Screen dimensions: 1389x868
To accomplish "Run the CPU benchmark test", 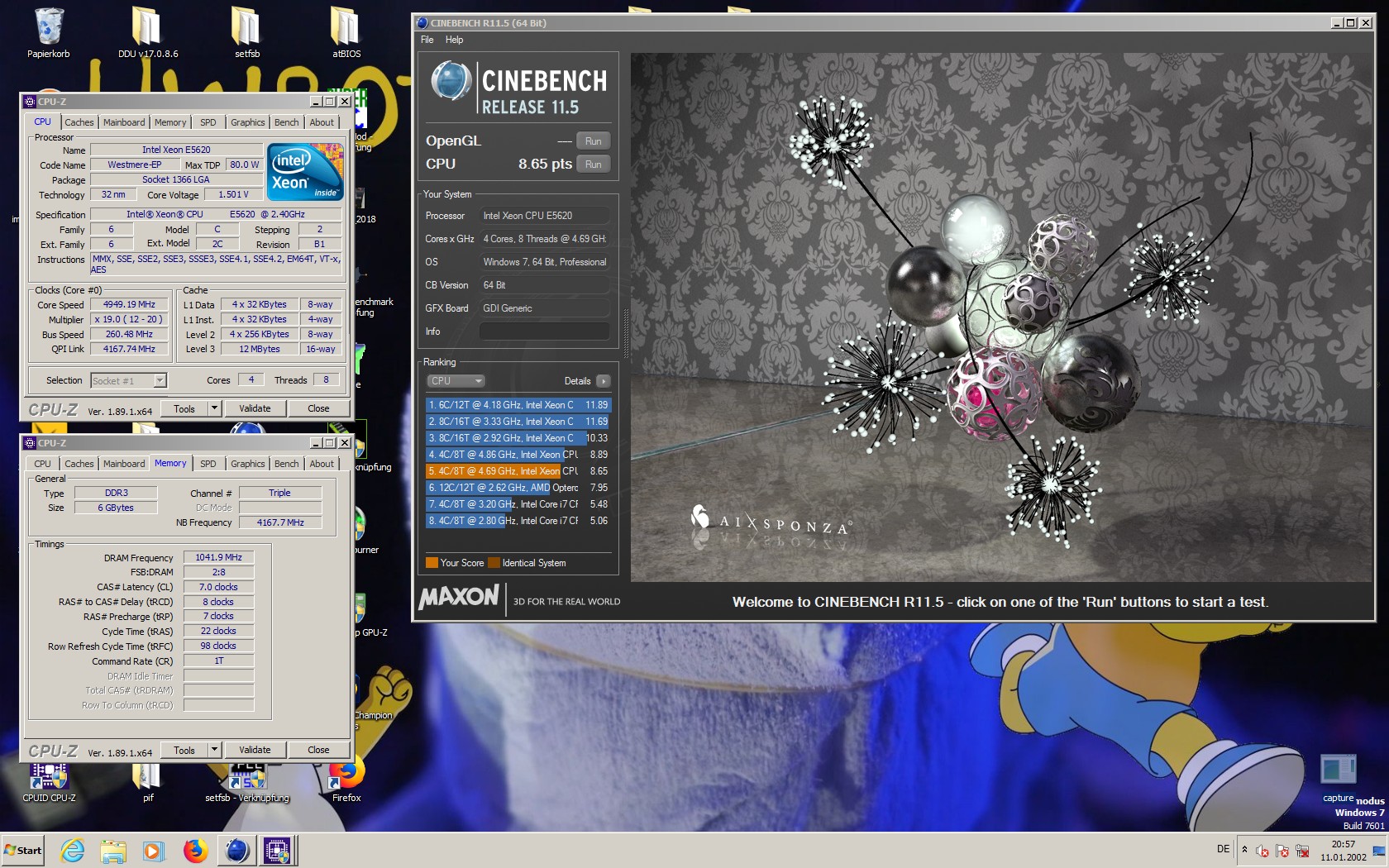I will [x=594, y=165].
